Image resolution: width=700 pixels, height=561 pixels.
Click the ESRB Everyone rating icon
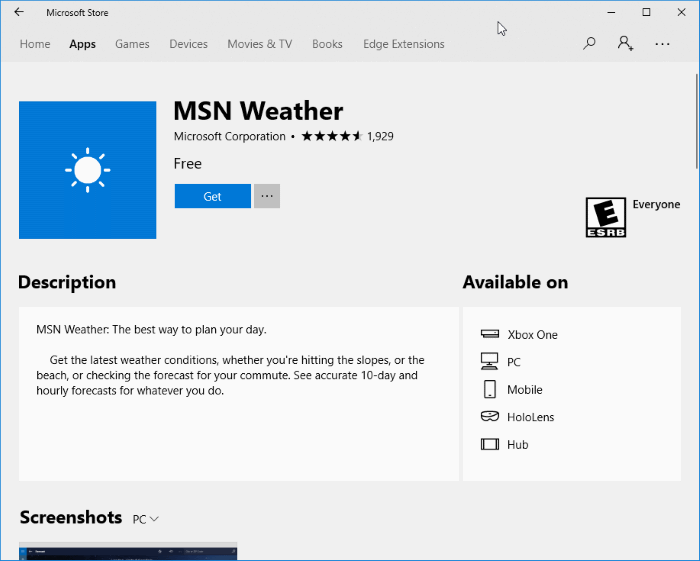(604, 217)
